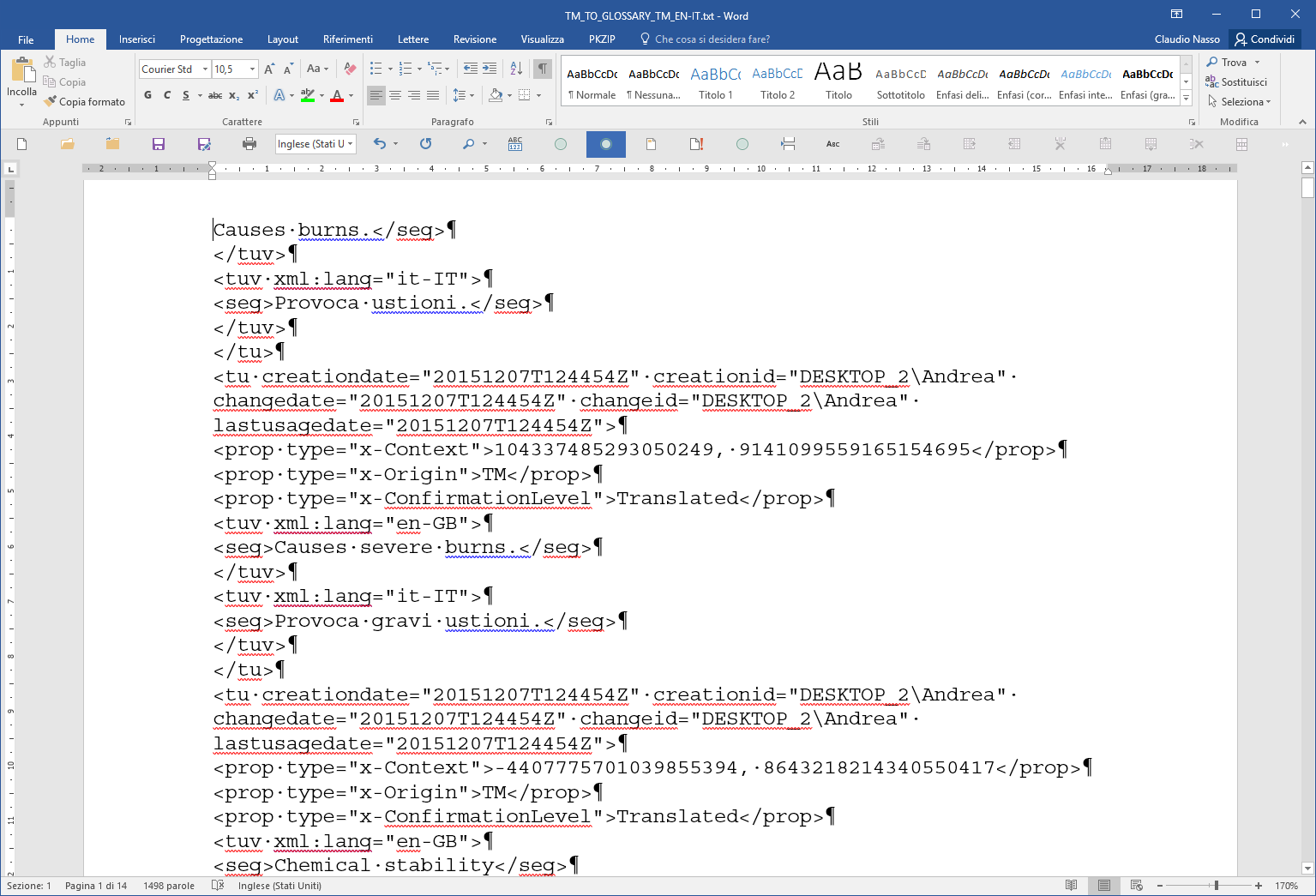Click the vertical scrollbar down arrow
Image resolution: width=1316 pixels, height=896 pixels.
(1308, 868)
